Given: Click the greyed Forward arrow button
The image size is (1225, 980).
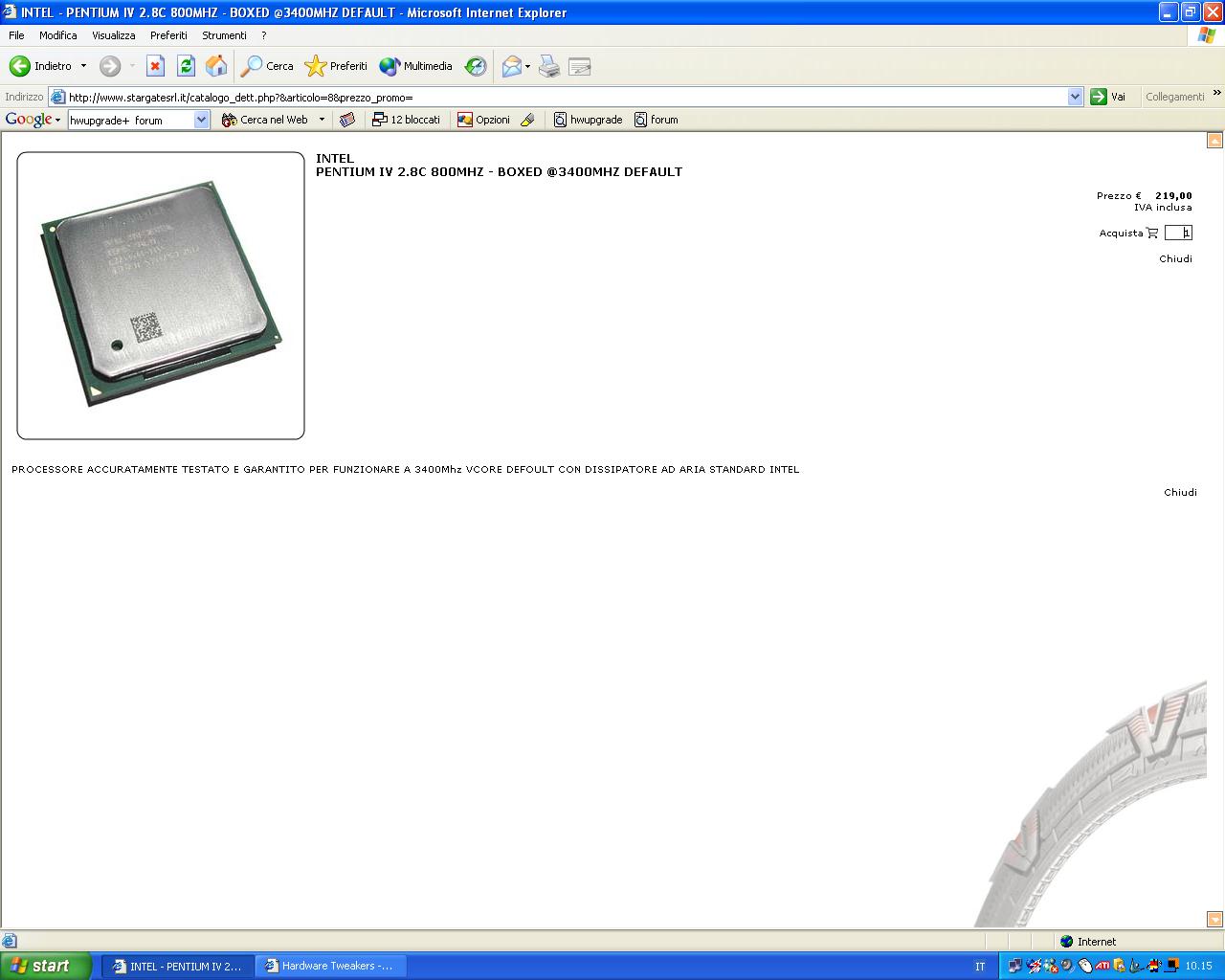Looking at the screenshot, I should point(110,66).
